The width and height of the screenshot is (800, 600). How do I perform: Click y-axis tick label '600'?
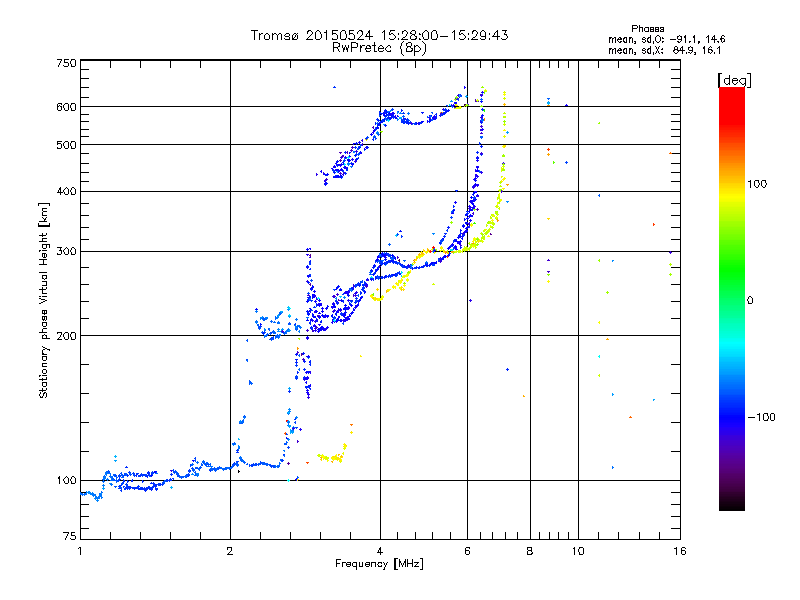67,107
